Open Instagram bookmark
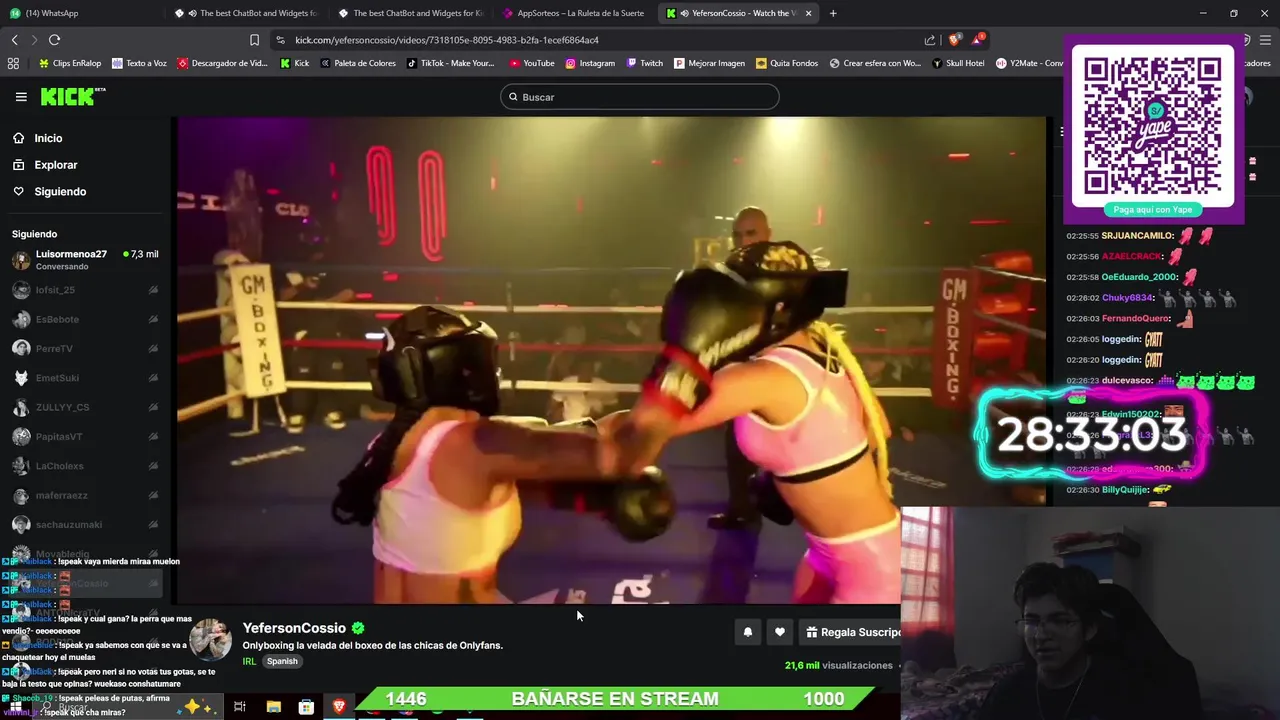 [x=590, y=63]
